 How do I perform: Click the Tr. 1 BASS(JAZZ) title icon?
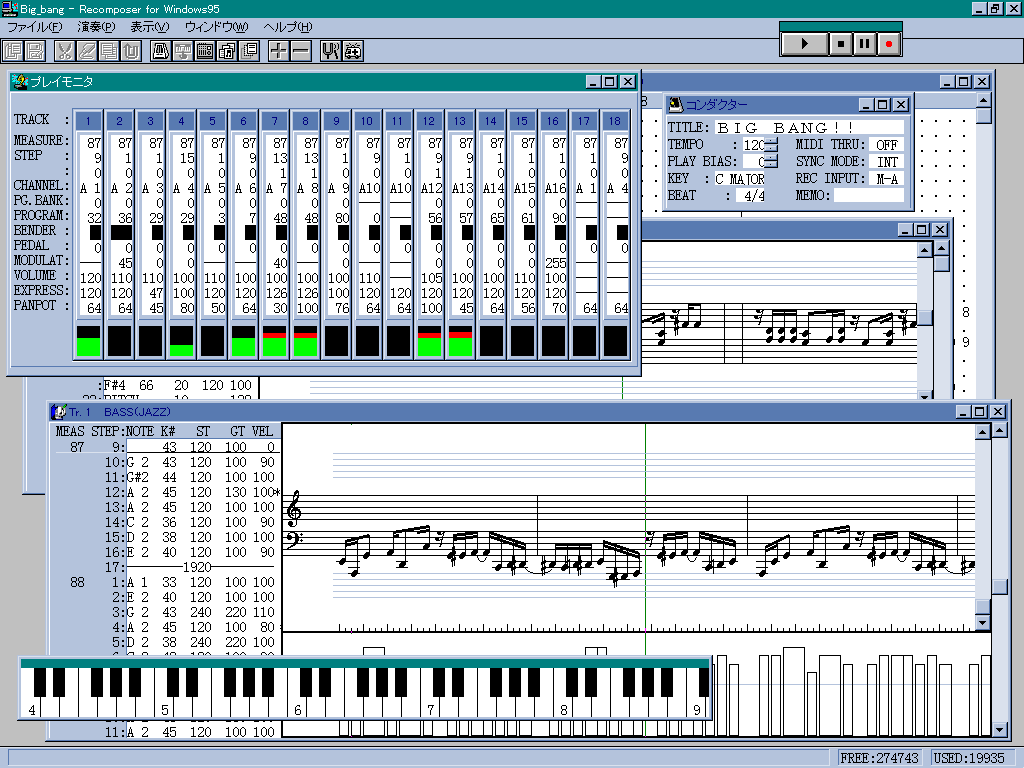(x=59, y=412)
